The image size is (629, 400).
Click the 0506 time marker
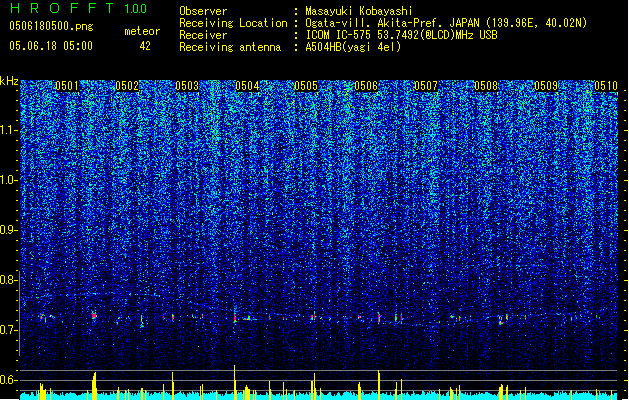click(x=366, y=86)
